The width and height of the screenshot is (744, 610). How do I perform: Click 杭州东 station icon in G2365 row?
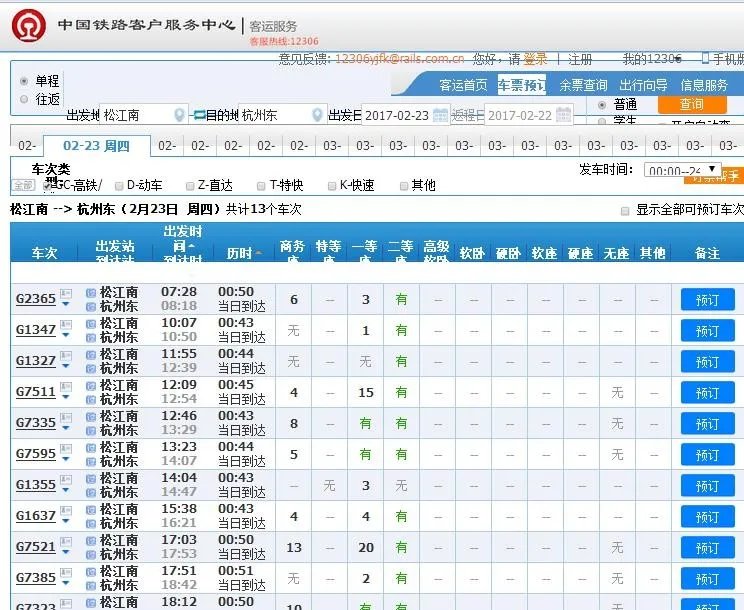[x=91, y=307]
